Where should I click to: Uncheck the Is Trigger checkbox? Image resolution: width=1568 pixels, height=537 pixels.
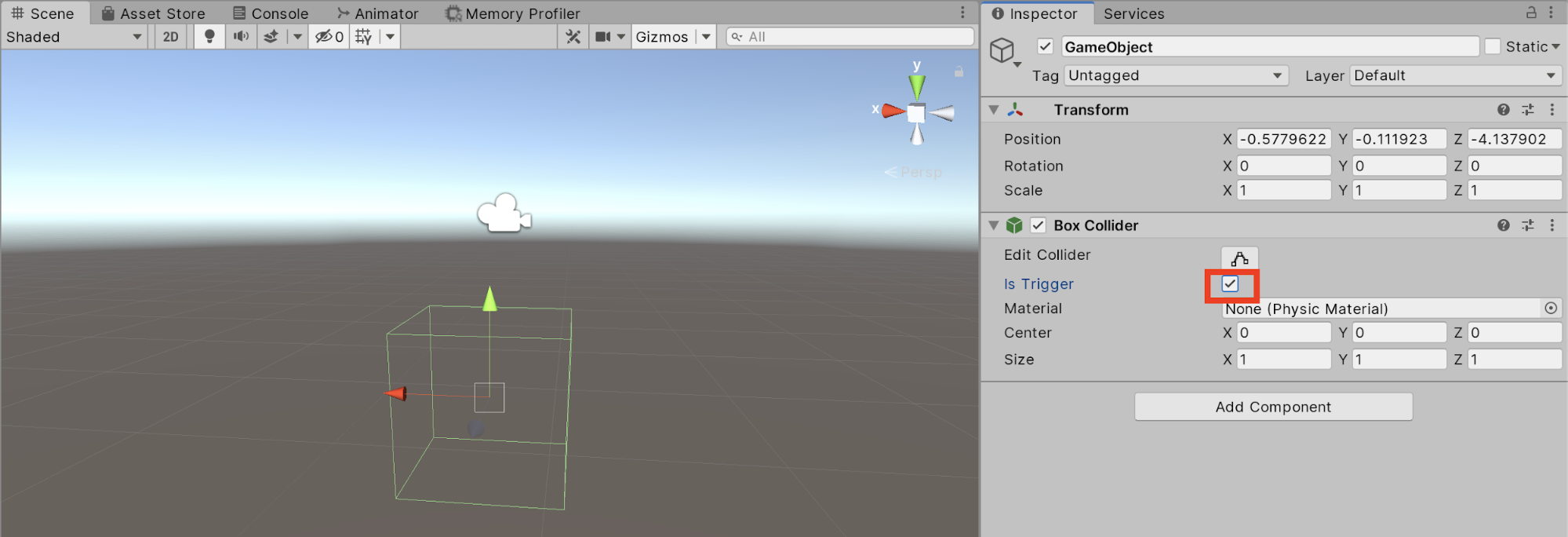[x=1230, y=284]
